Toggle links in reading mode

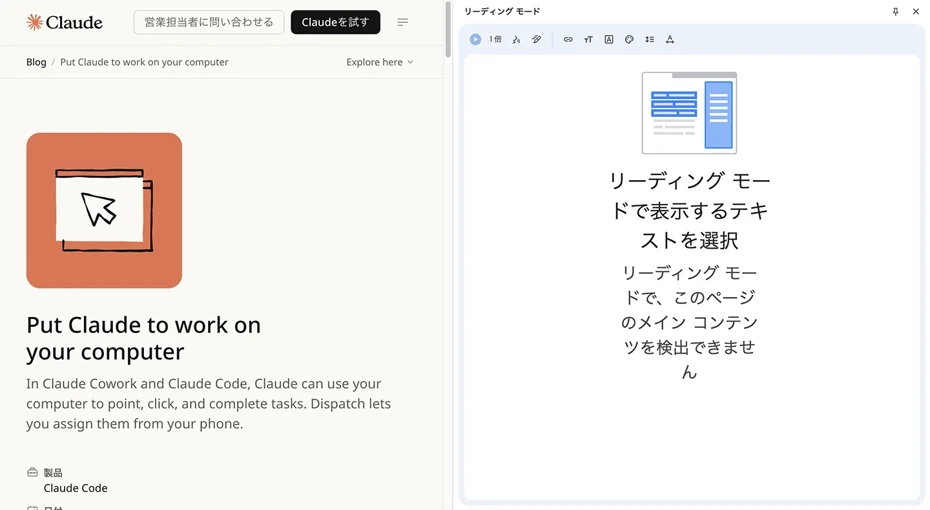(568, 39)
